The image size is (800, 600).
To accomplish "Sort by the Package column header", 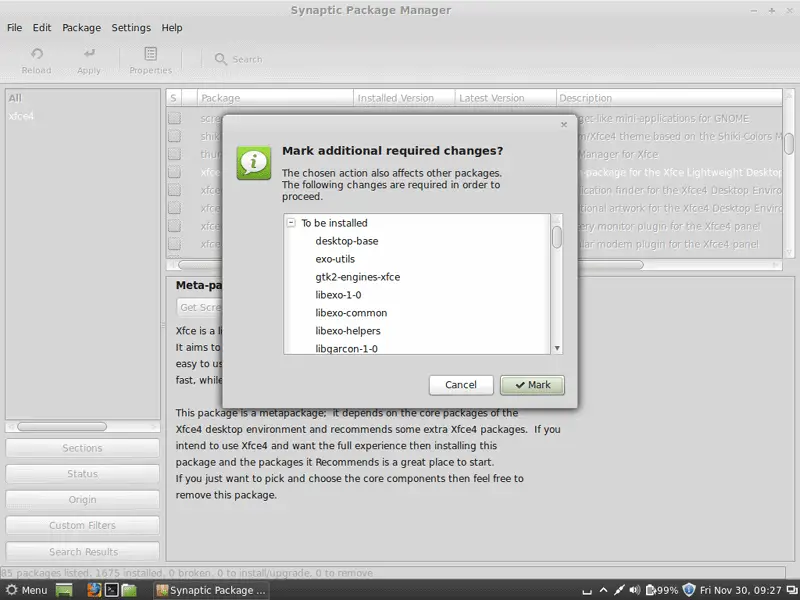I will (x=276, y=98).
